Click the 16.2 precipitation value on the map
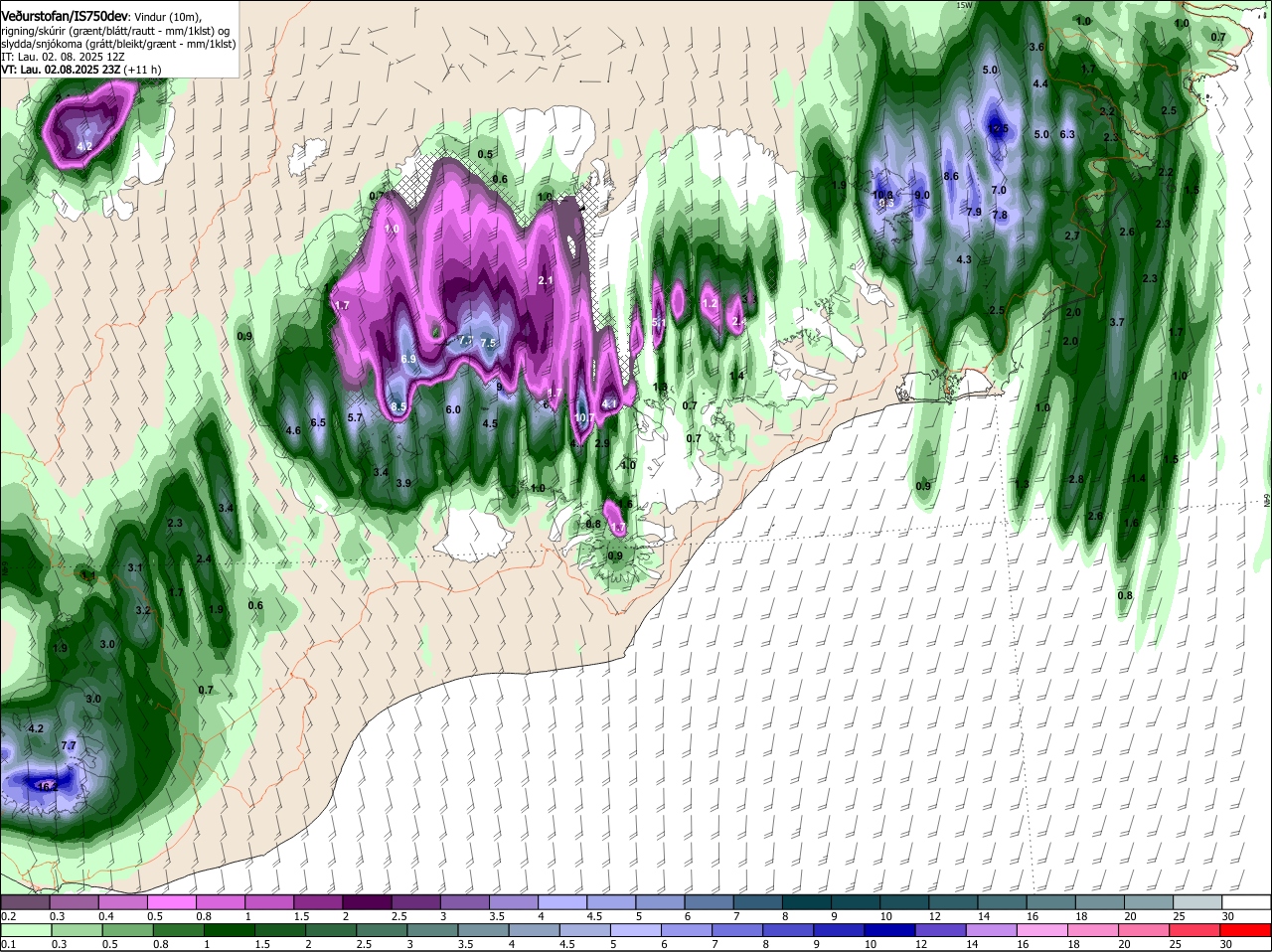Screen dimensions: 1272x952 (46, 786)
